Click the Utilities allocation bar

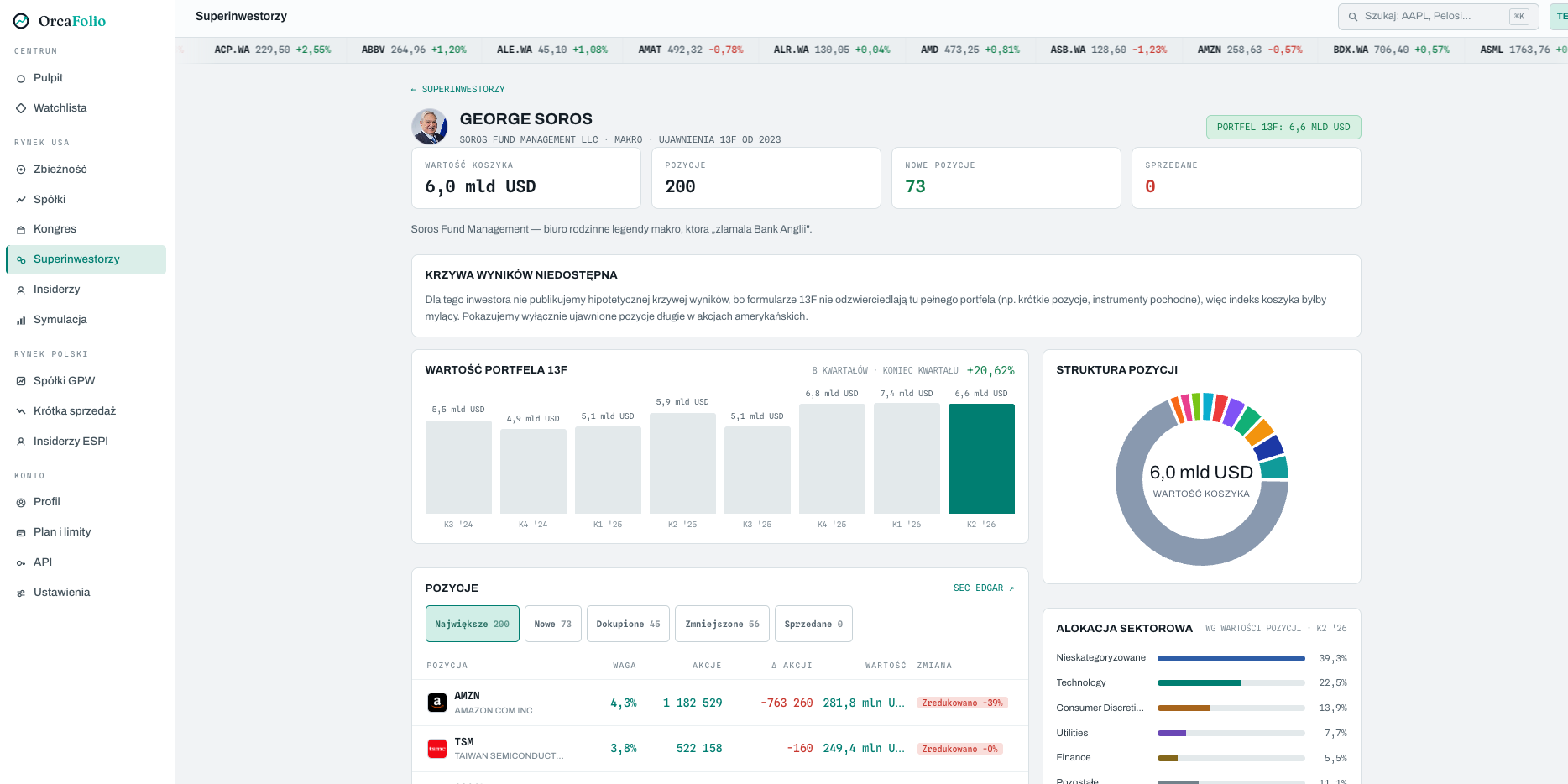1231,733
